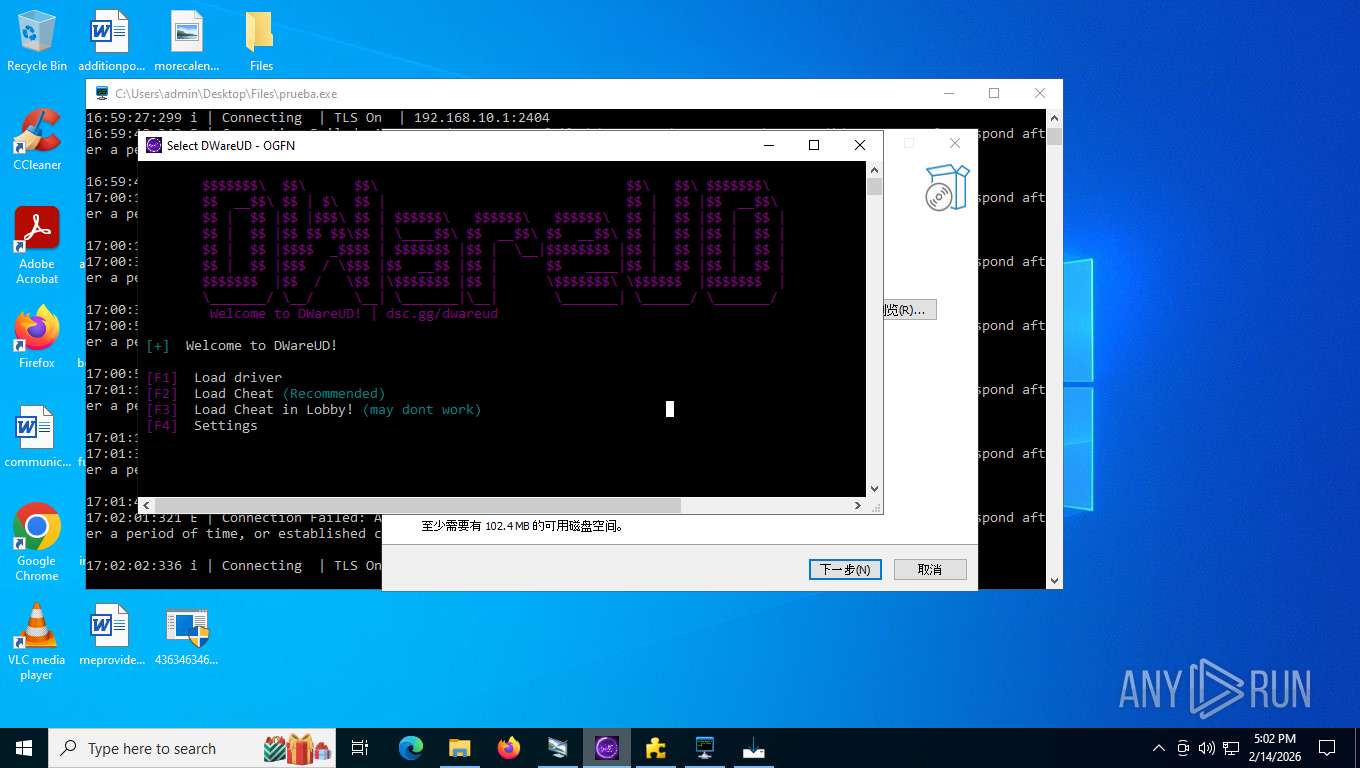Click the 取消 cancel button

pos(930,569)
